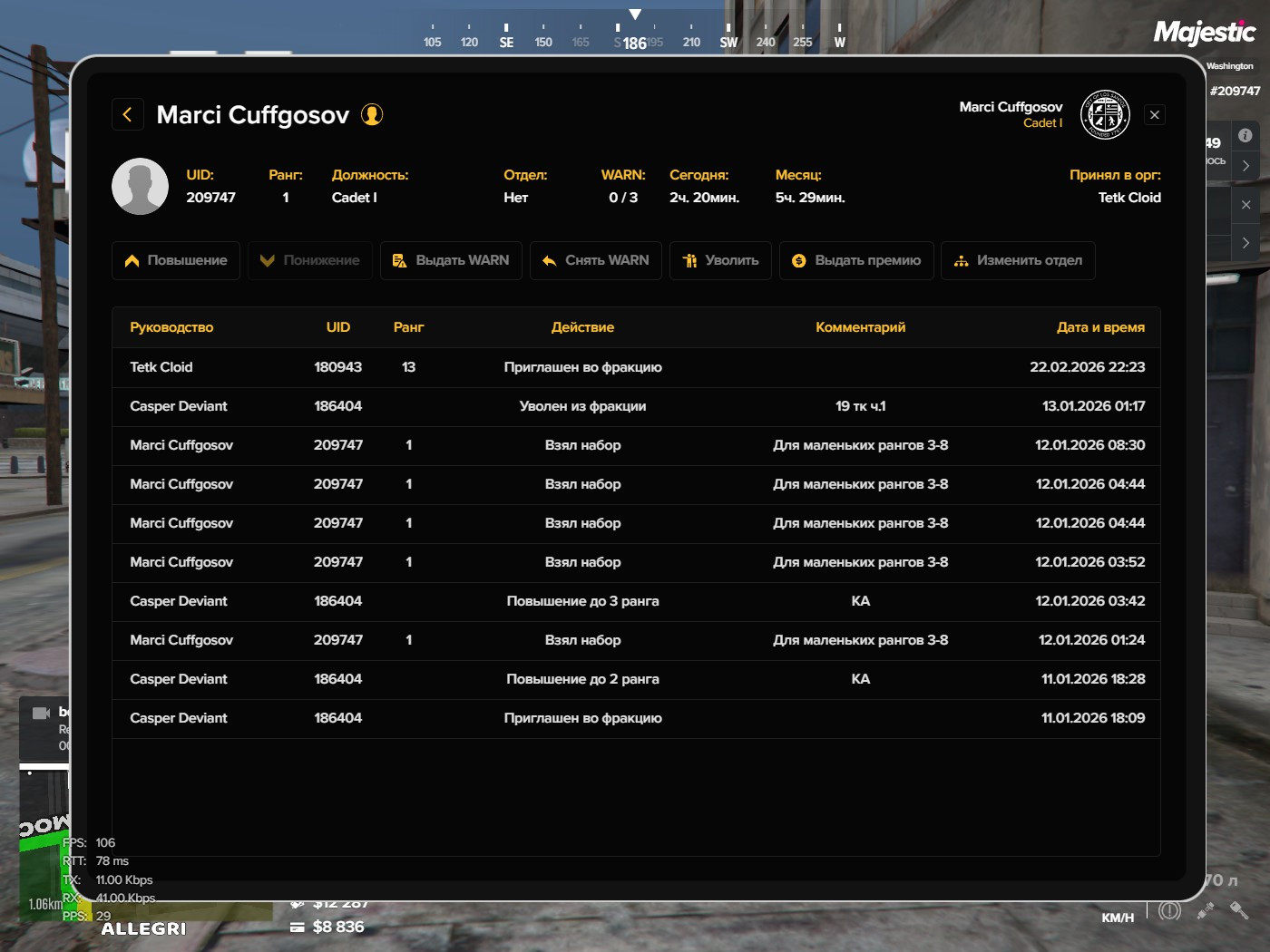Select the Tetk Cloid log entry row

tap(636, 367)
